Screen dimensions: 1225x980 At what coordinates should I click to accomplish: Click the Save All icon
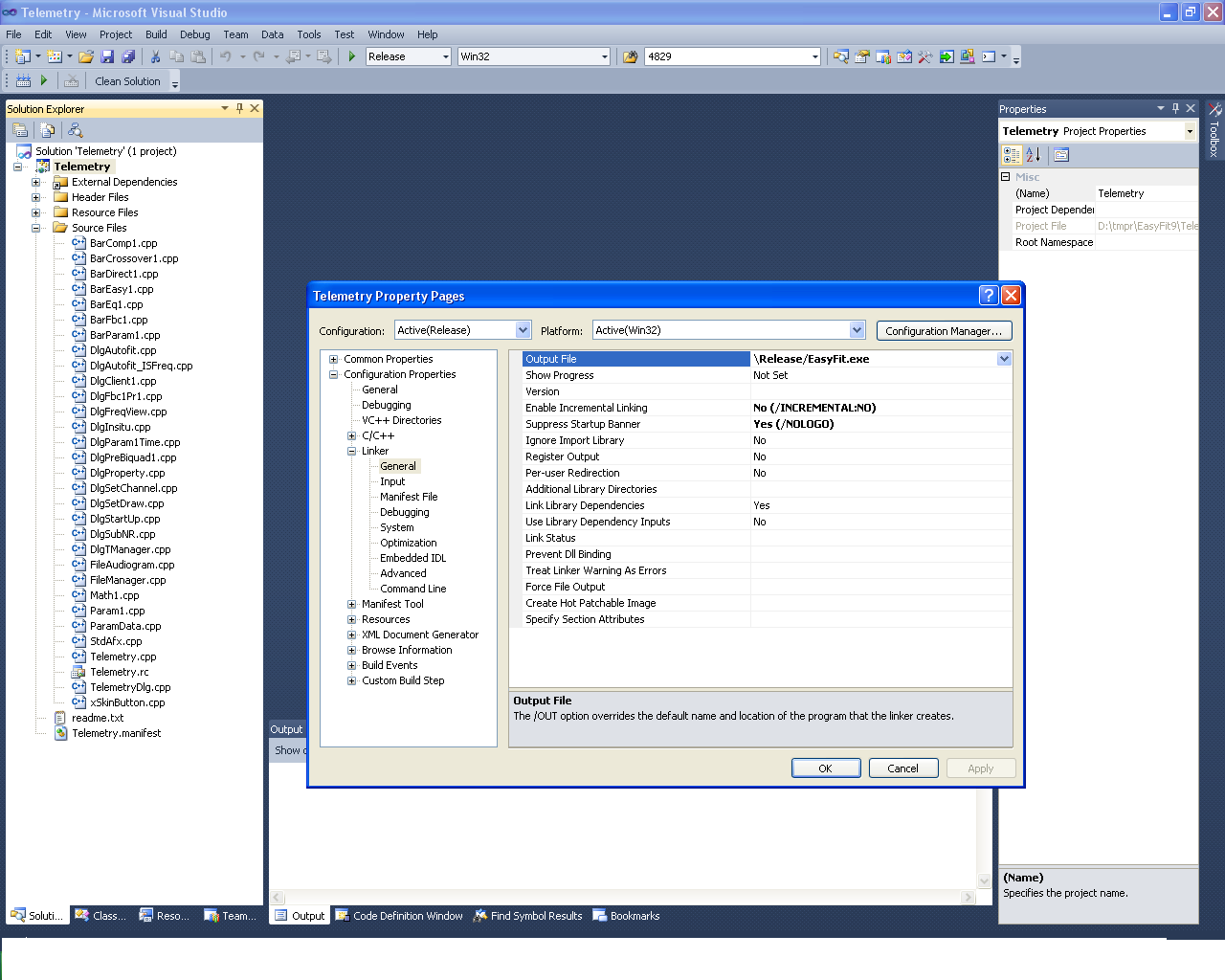point(127,56)
